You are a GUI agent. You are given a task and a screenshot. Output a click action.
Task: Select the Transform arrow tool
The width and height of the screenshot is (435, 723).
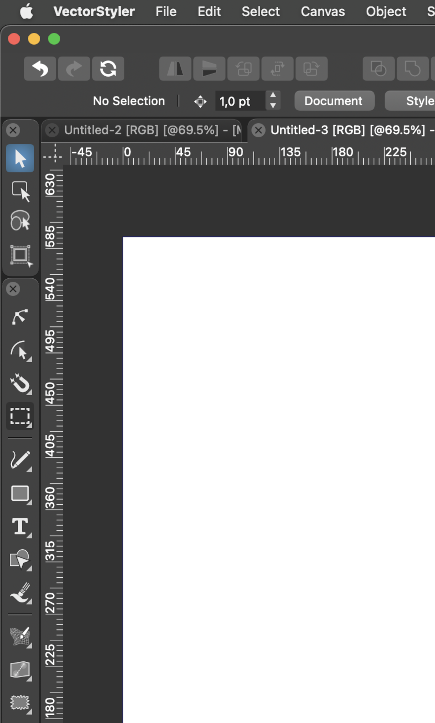point(20,159)
